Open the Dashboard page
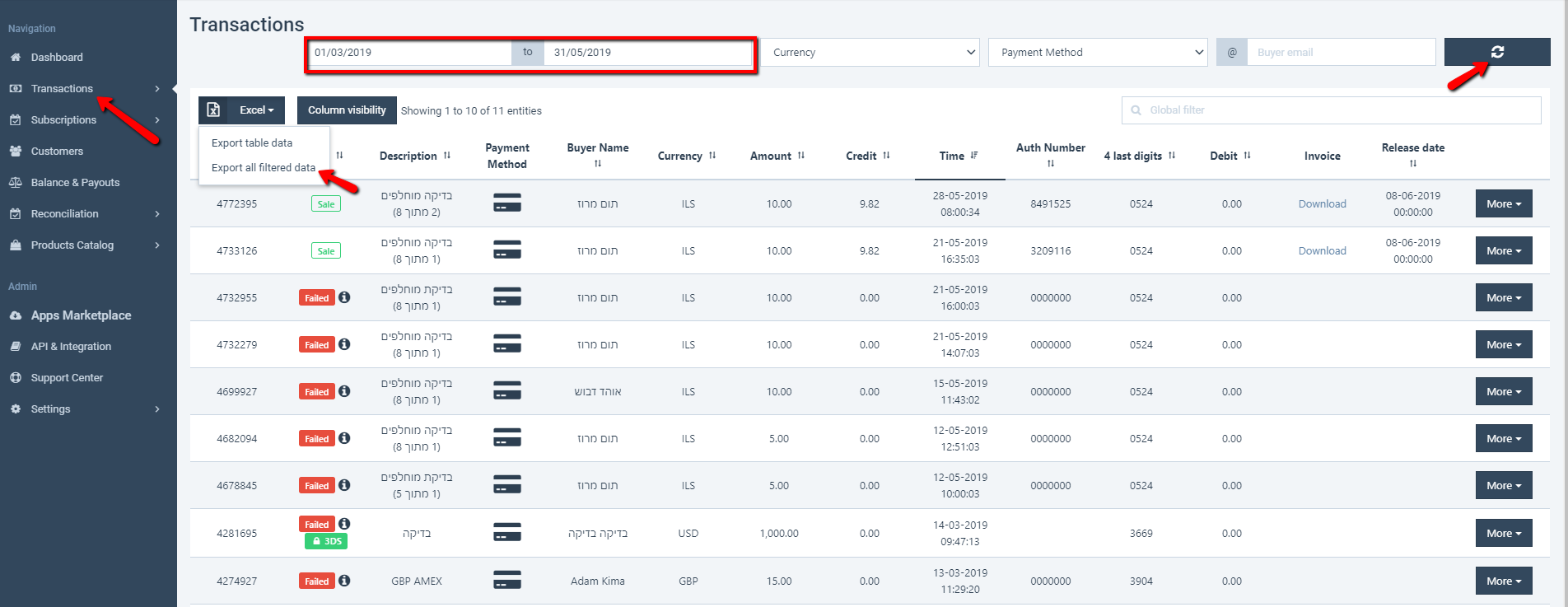The image size is (1568, 607). point(57,58)
